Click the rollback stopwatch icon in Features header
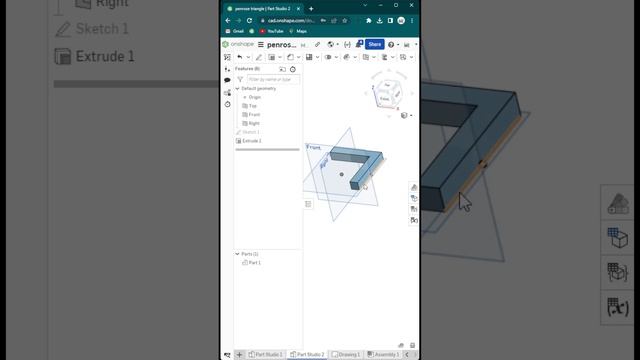Viewport: 640px width, 360px height. 293,69
